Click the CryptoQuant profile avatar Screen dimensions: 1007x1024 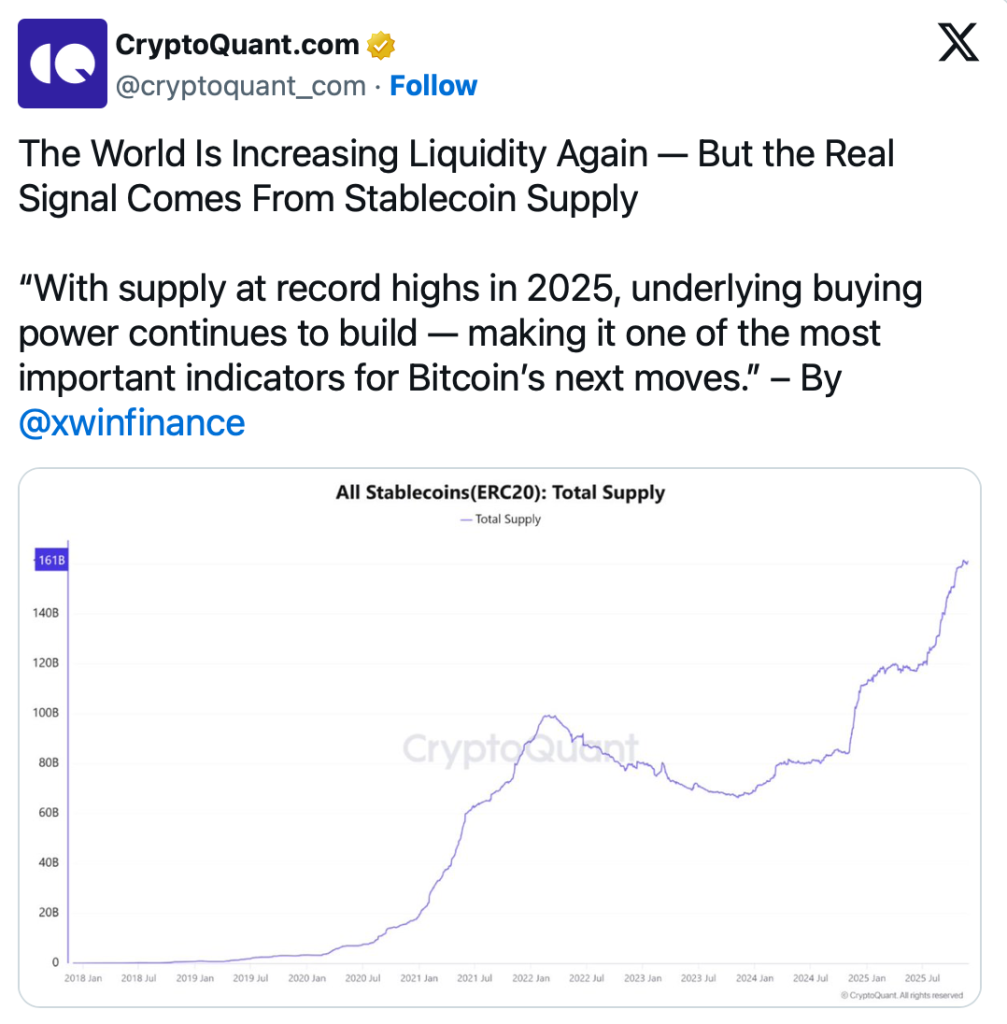pyautogui.click(x=62, y=63)
